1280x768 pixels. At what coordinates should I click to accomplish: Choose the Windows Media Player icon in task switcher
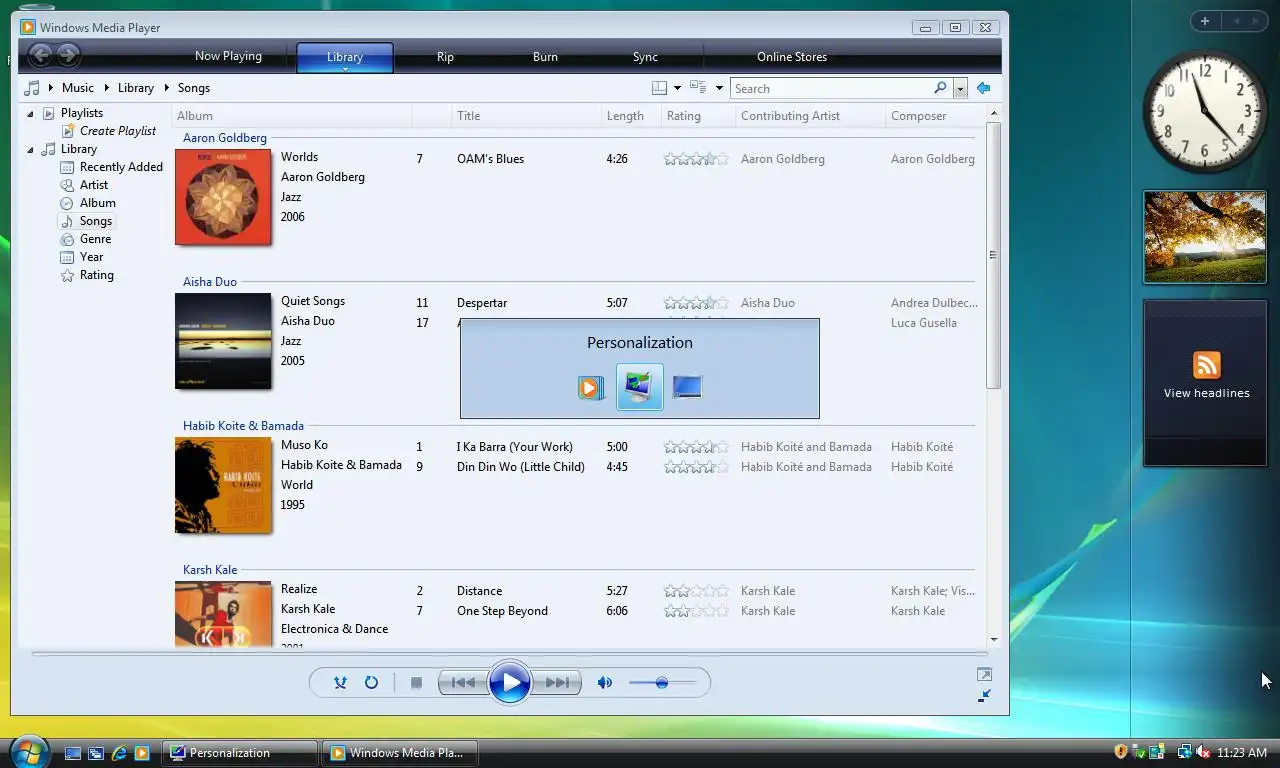pyautogui.click(x=591, y=387)
